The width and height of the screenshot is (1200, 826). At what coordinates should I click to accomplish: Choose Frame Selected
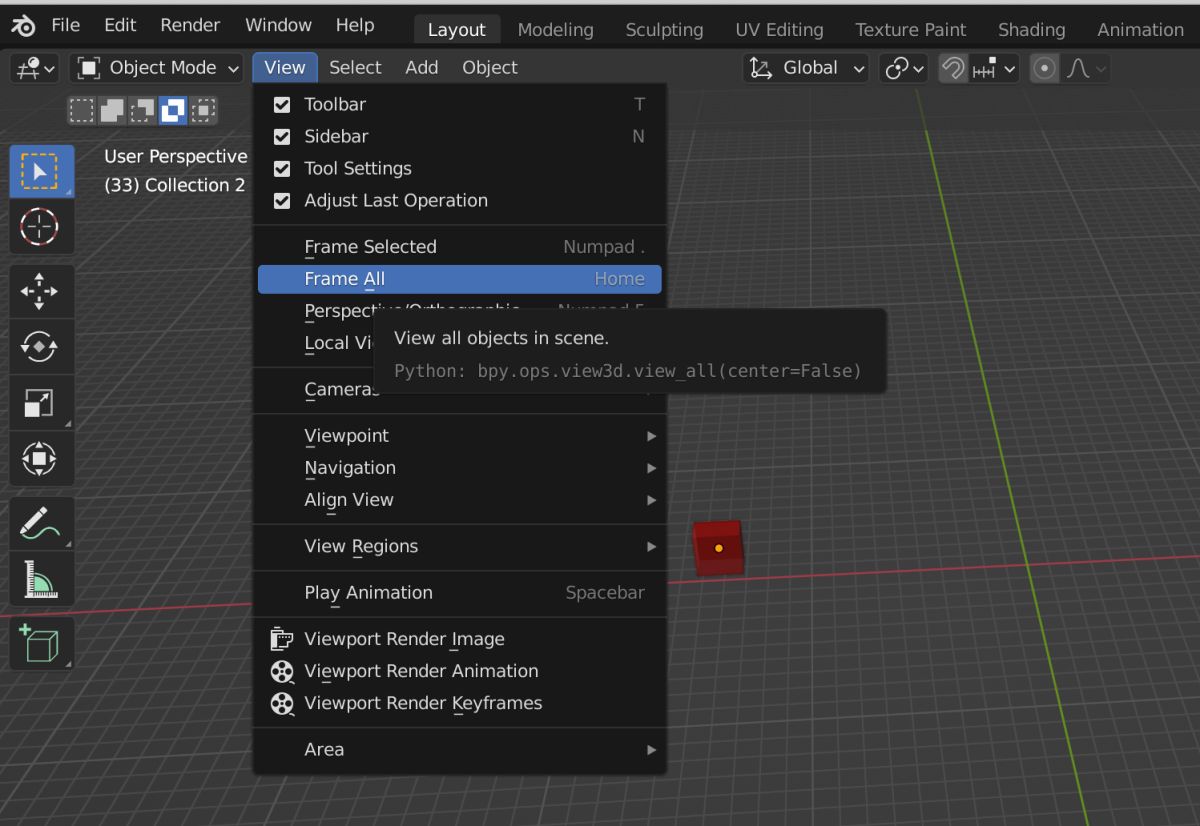click(x=459, y=247)
